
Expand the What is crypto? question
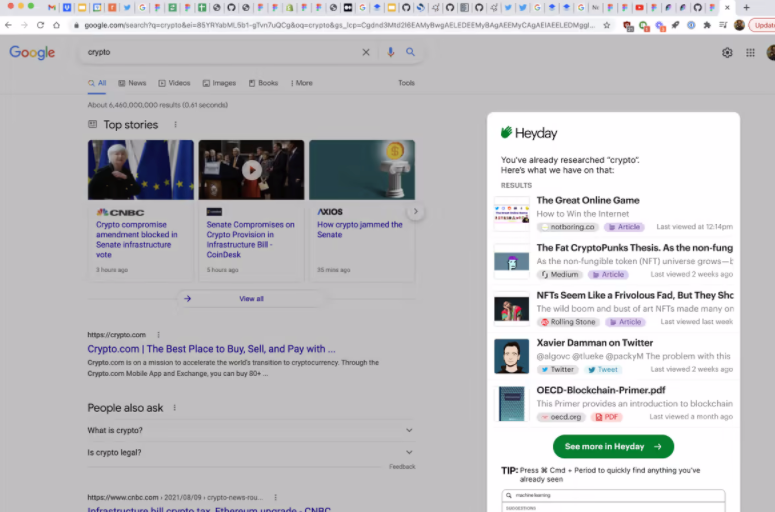click(x=251, y=430)
